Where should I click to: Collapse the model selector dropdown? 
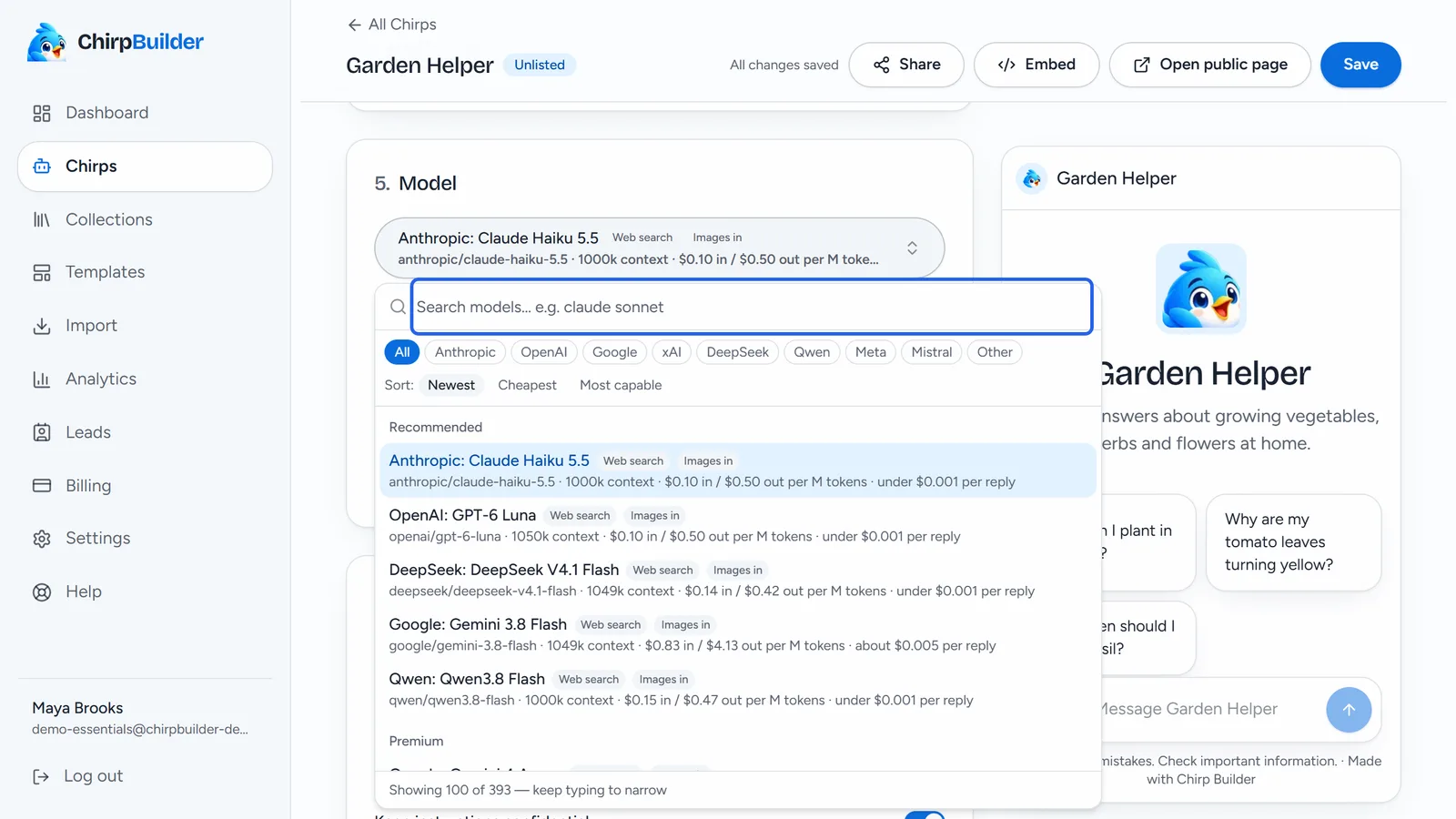[660, 248]
